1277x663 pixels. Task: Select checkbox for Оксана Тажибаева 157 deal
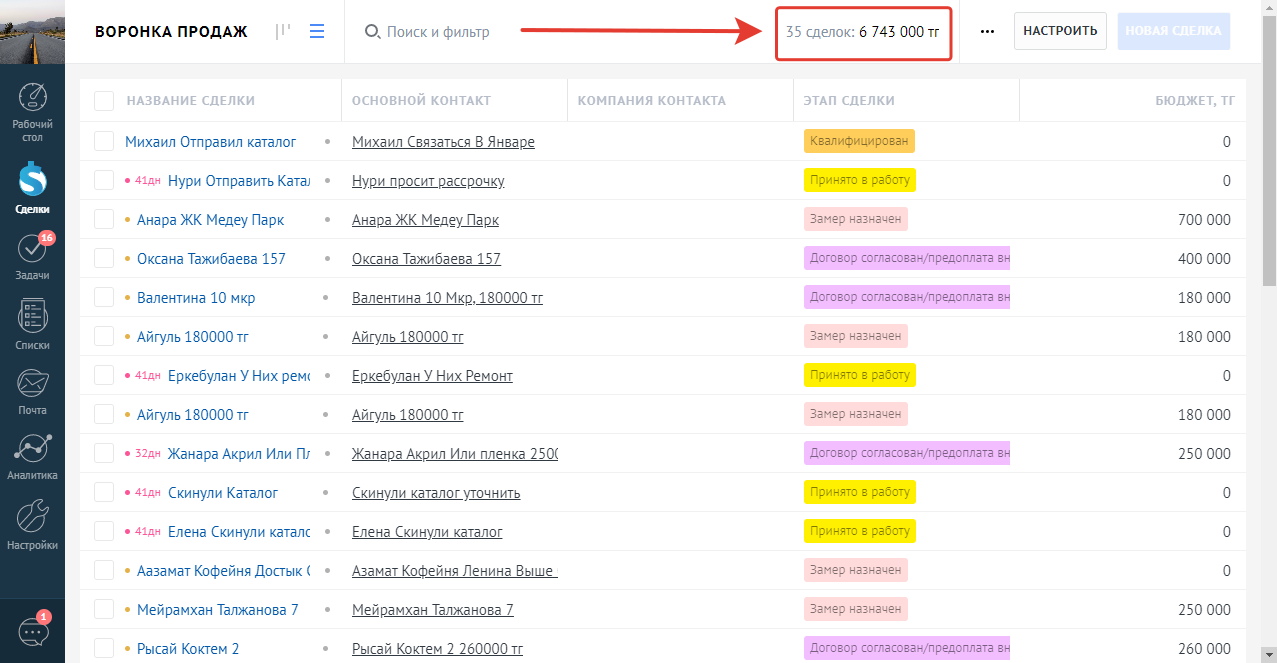[104, 259]
